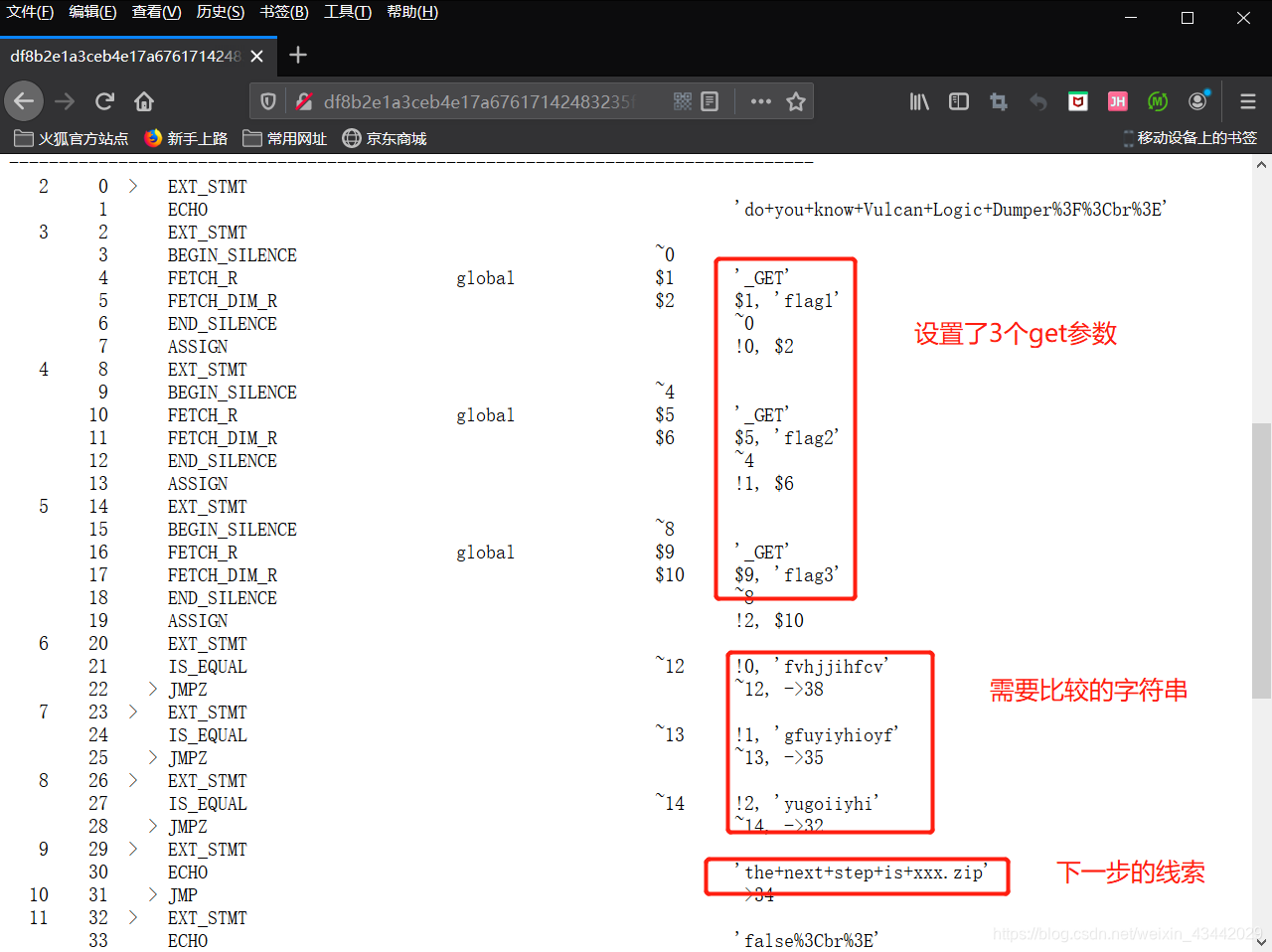The image size is (1272, 952).
Task: Click the IS_EQUAL opcode at line 21
Action: [x=208, y=666]
